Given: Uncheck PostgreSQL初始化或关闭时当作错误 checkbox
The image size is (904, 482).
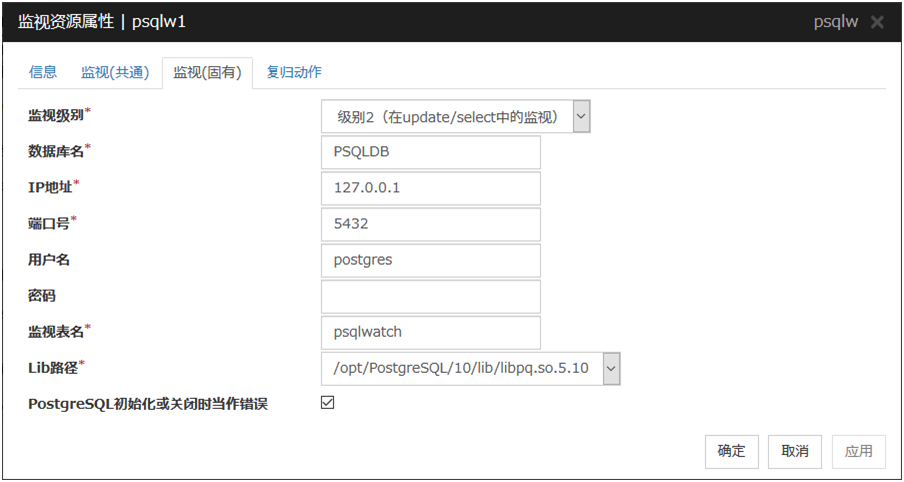Looking at the screenshot, I should click(x=327, y=403).
